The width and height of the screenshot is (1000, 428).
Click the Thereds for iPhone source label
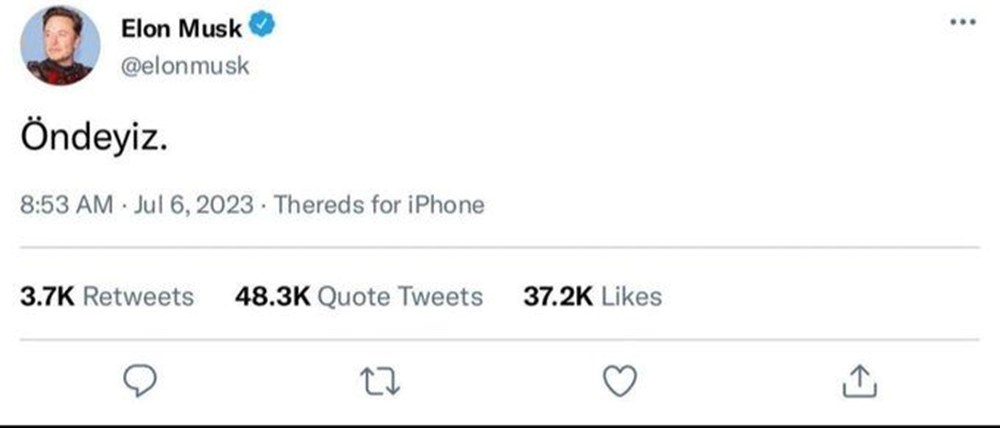tap(379, 205)
